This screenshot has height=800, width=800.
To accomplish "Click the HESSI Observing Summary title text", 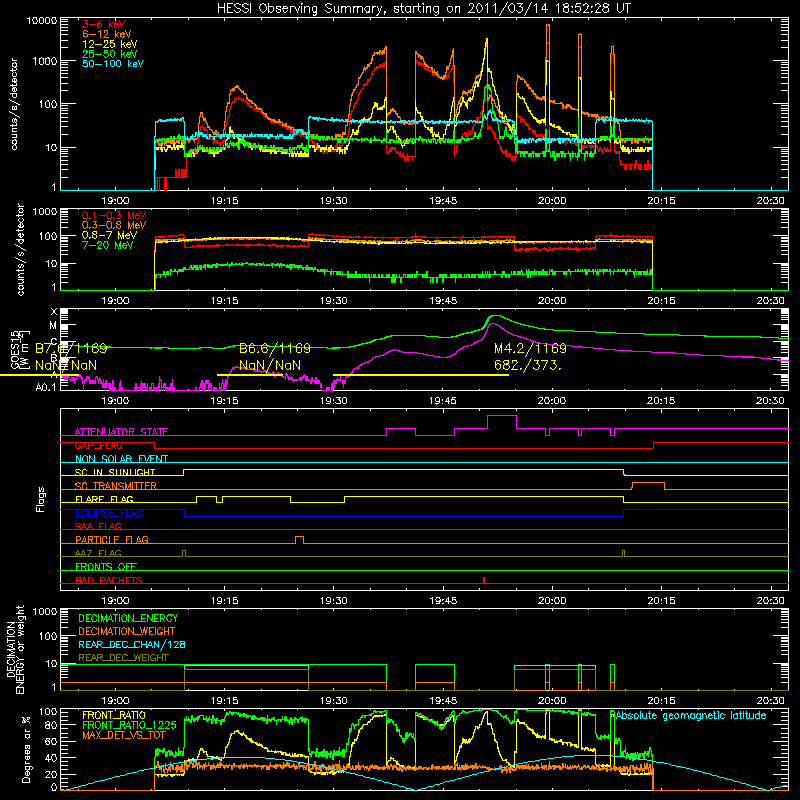I will click(424, 8).
